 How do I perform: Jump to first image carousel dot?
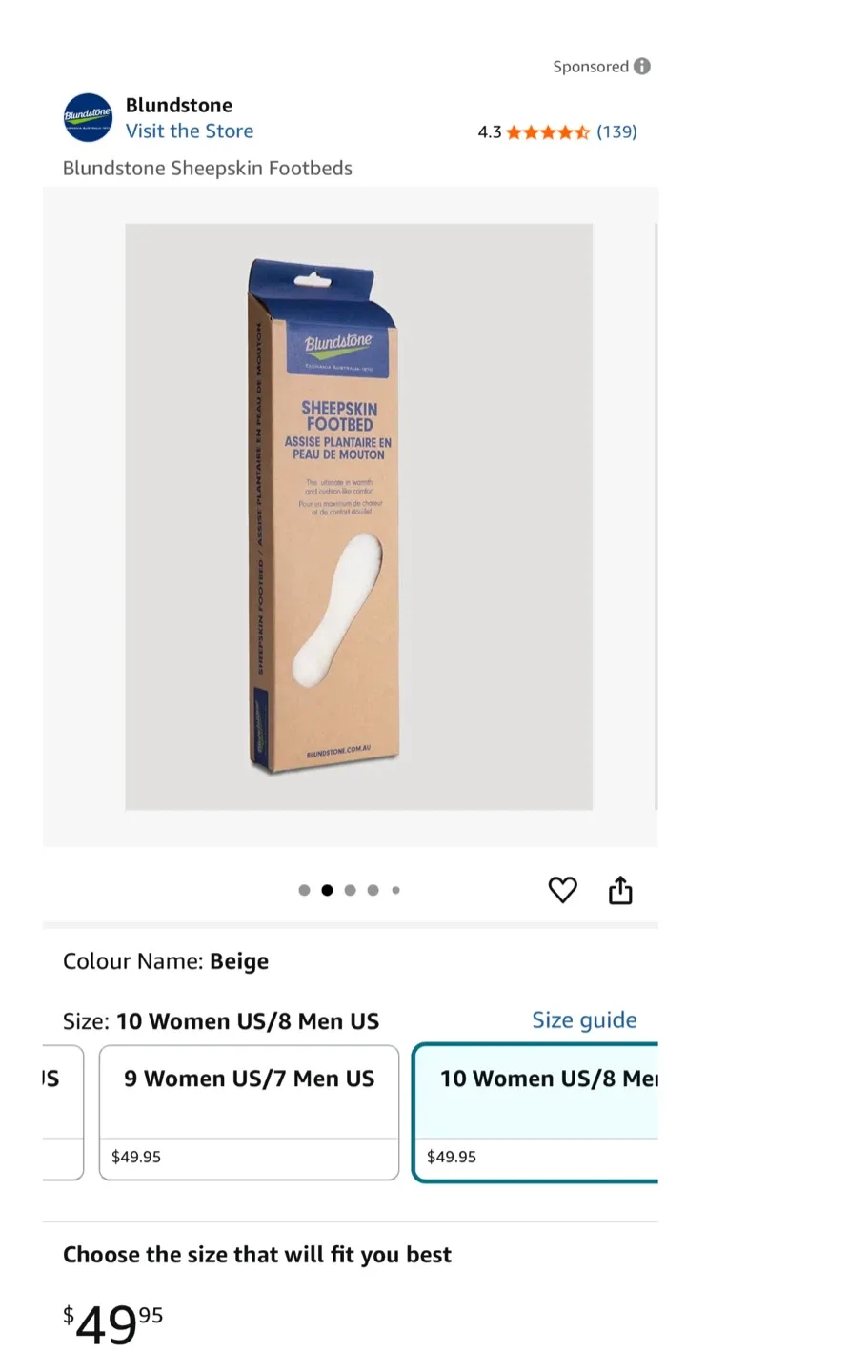click(304, 890)
